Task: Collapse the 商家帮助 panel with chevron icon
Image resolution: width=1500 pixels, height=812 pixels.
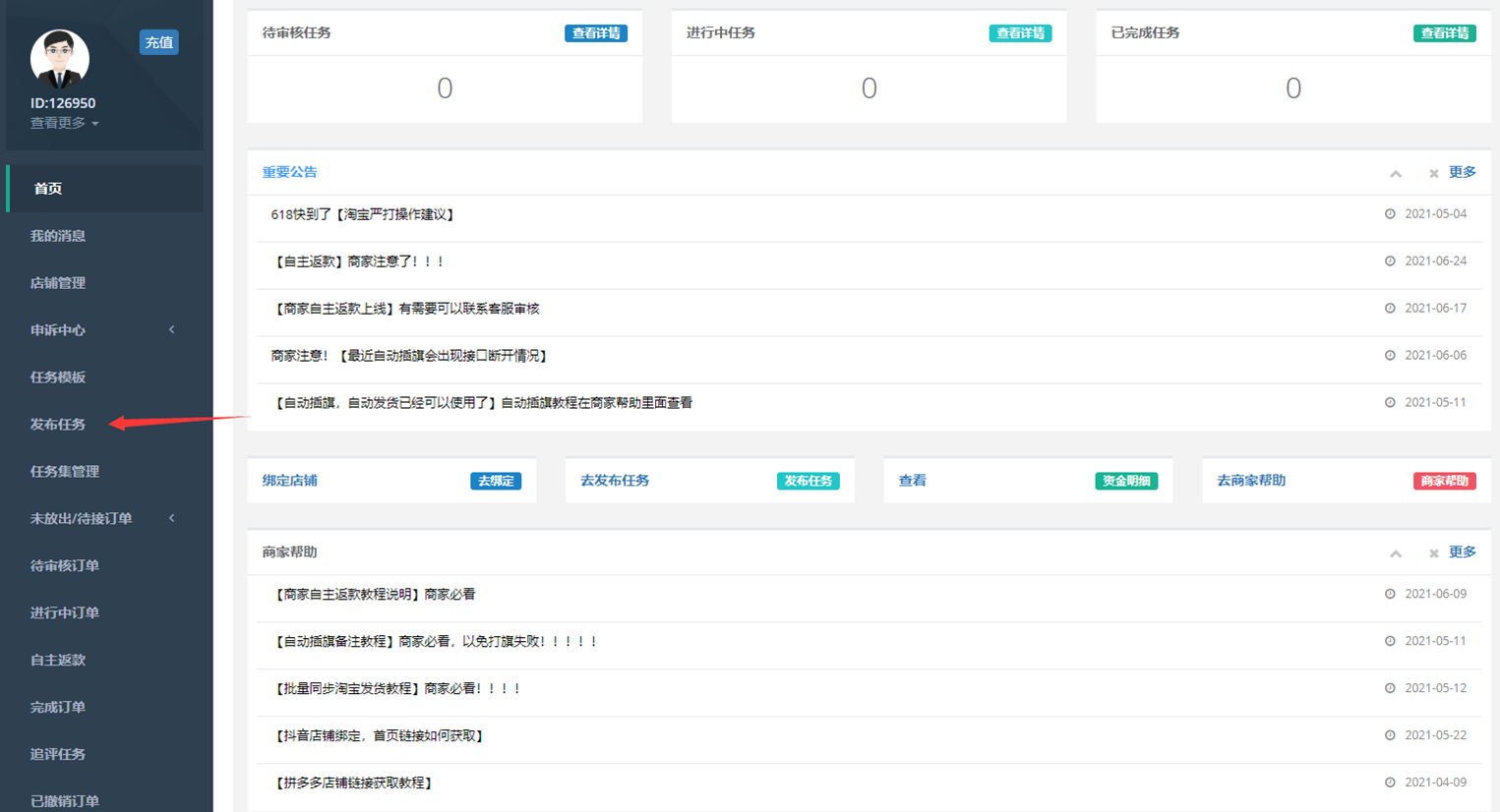Action: click(x=1396, y=554)
